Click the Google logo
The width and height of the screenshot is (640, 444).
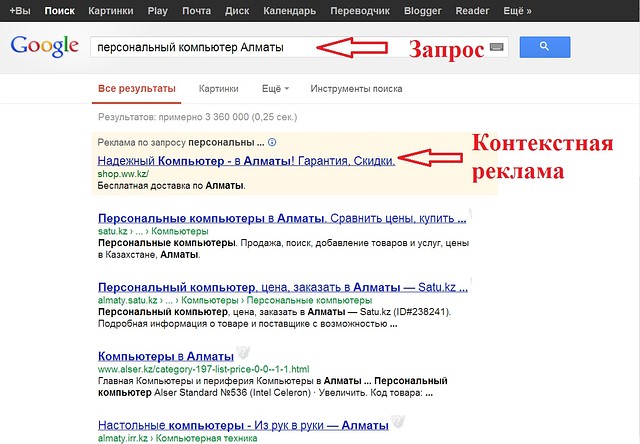(44, 47)
